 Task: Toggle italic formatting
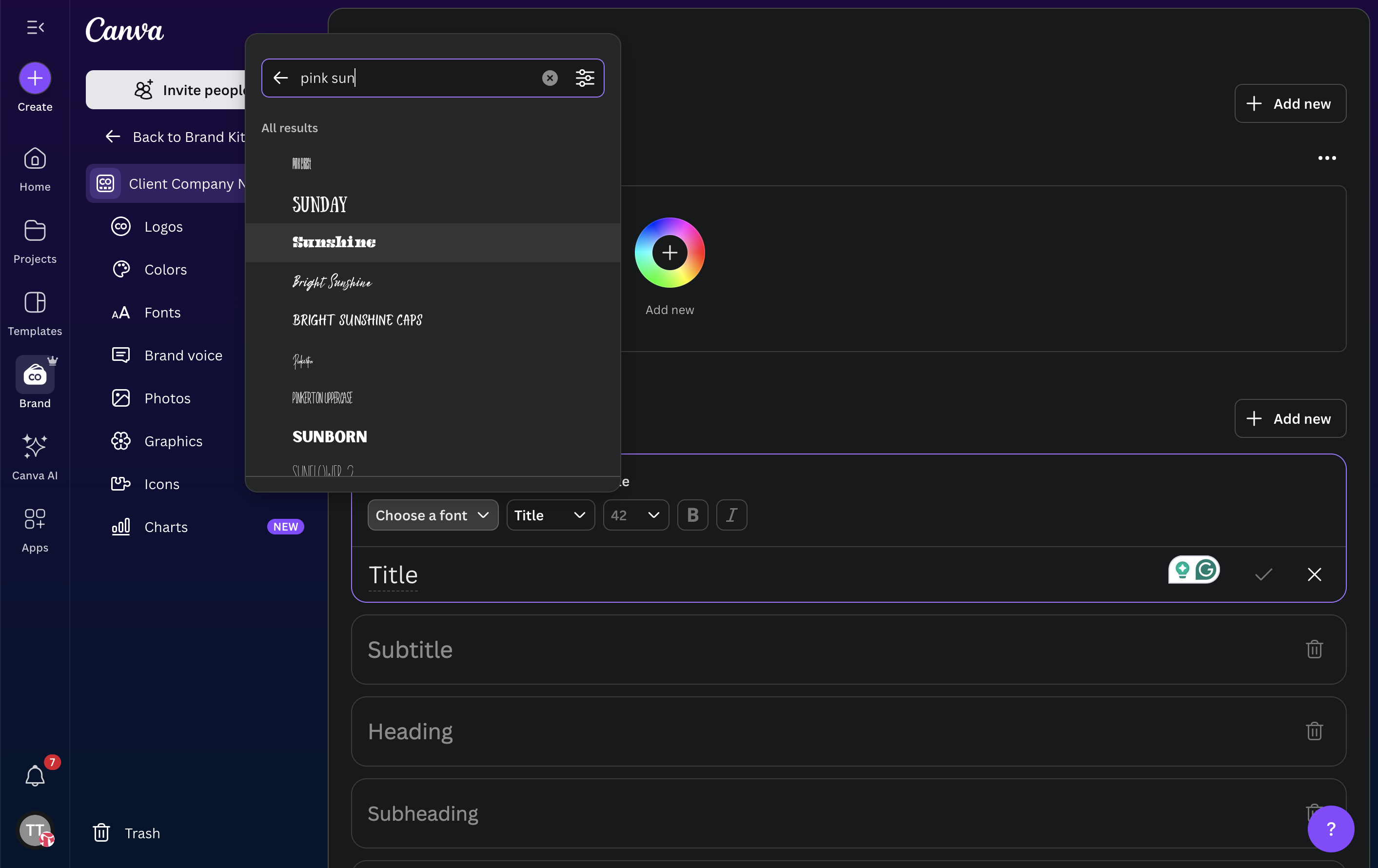[x=731, y=515]
